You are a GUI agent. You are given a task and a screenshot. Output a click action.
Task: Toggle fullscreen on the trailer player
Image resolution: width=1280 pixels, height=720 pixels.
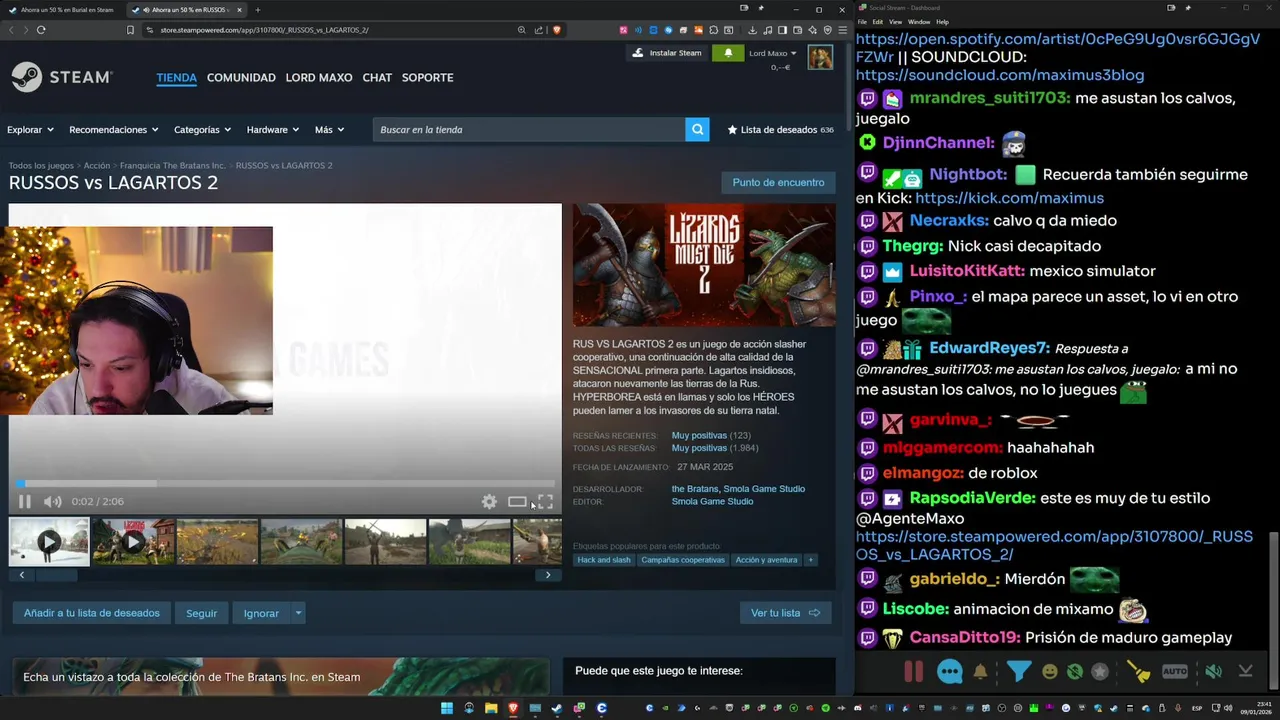coord(545,502)
